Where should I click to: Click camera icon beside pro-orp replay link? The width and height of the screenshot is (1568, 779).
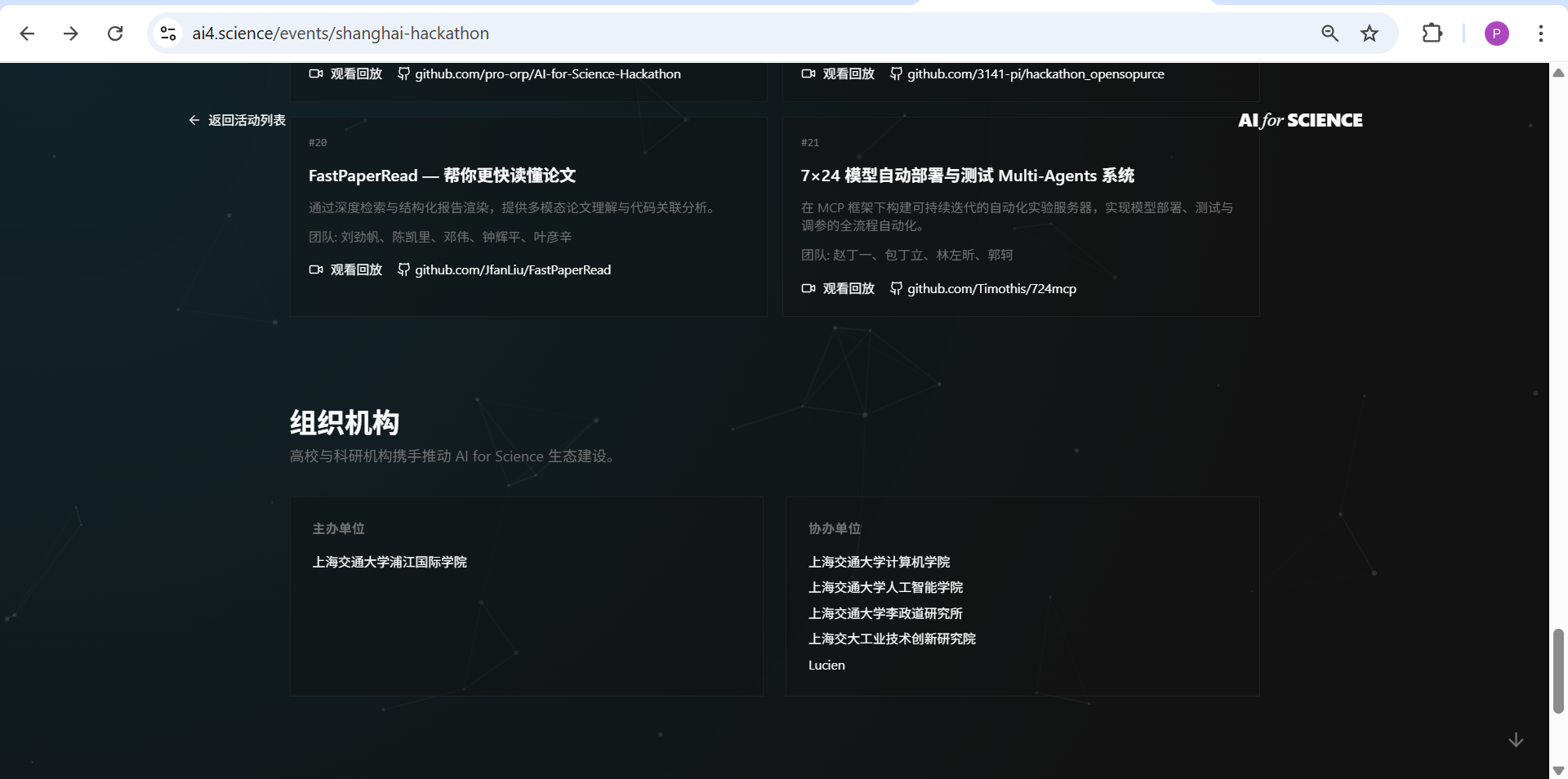(x=316, y=73)
